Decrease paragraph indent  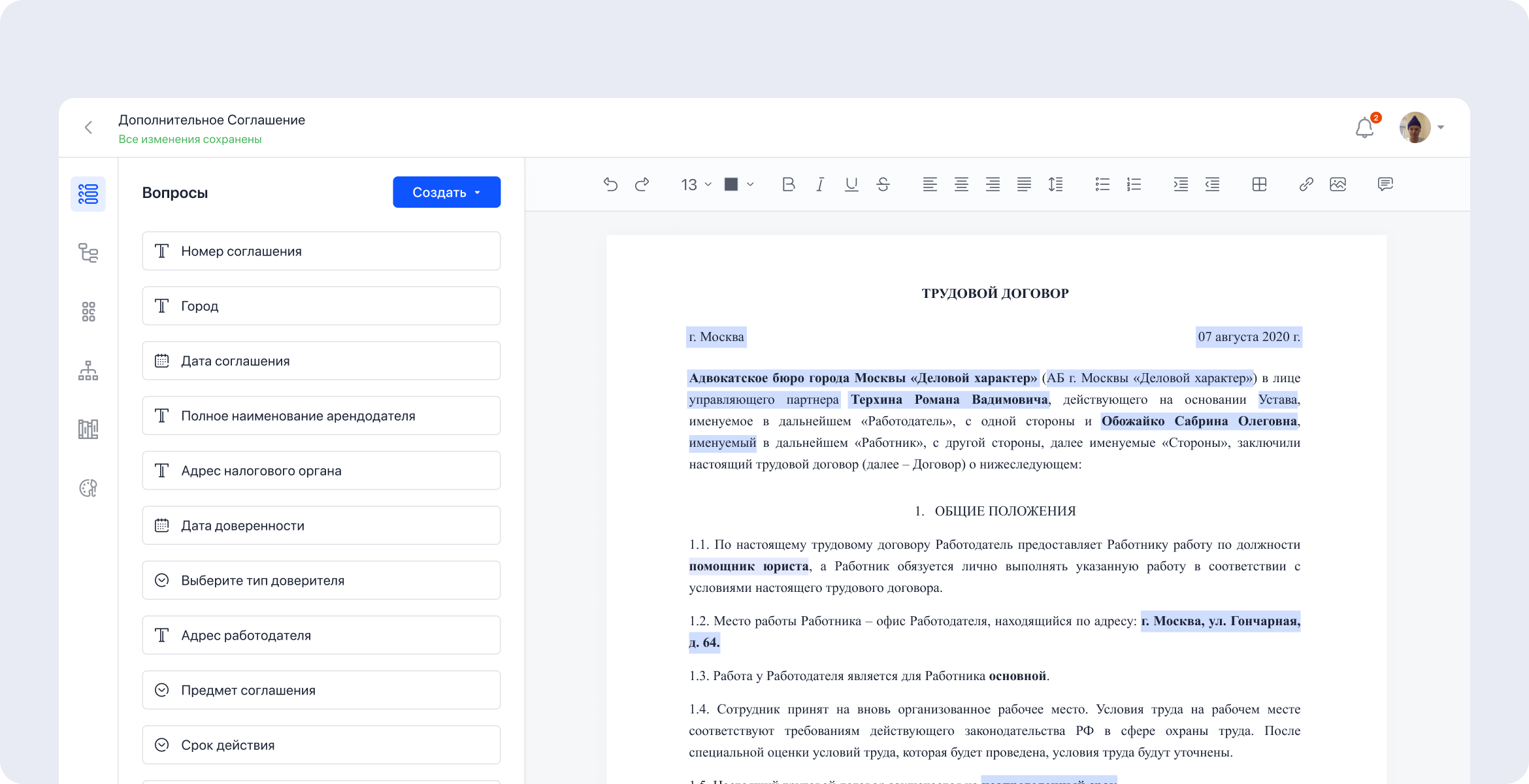pos(1212,184)
